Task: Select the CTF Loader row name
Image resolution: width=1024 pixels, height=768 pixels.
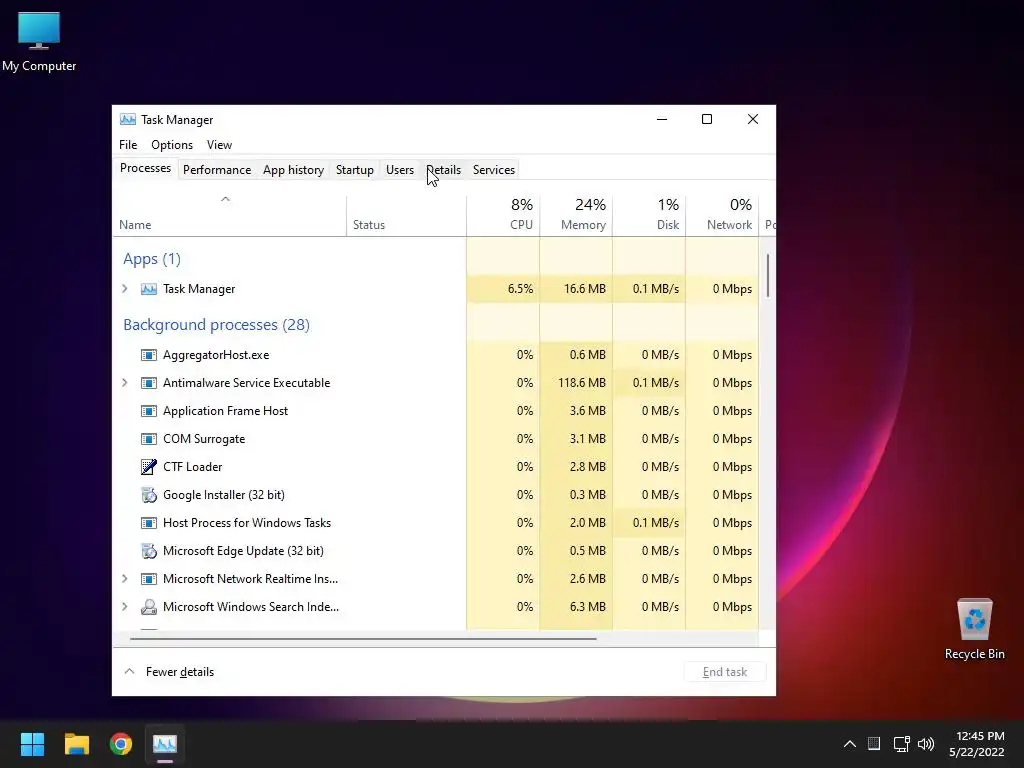Action: click(x=193, y=467)
